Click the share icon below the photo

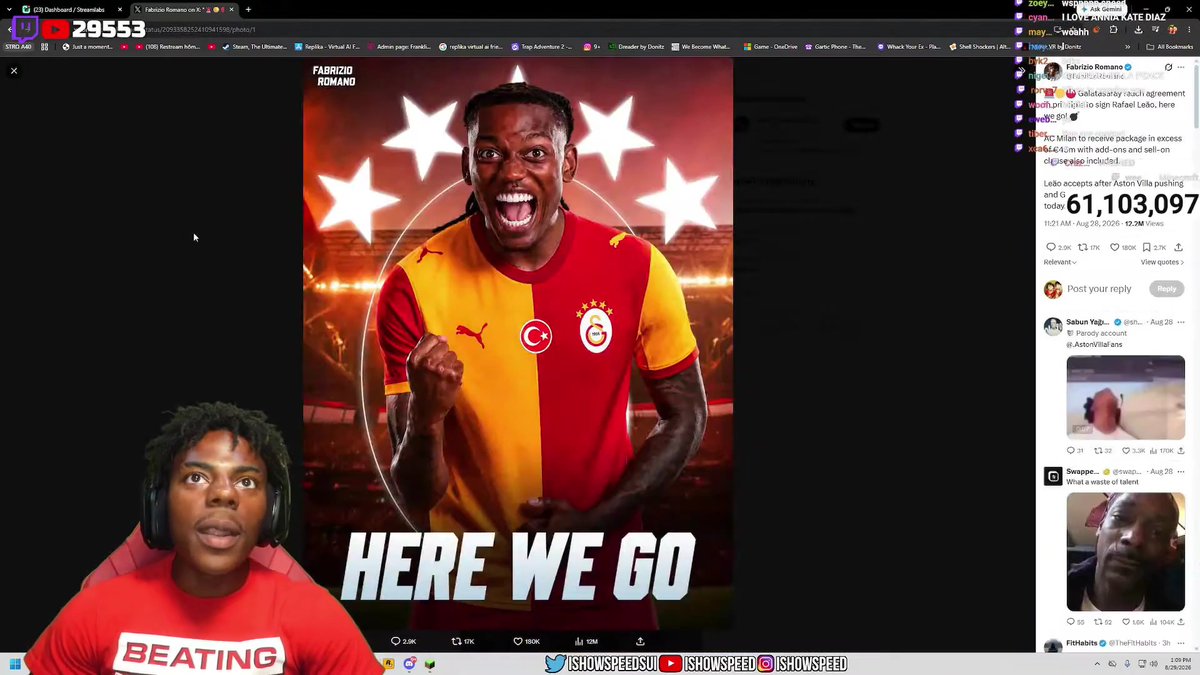coord(640,641)
